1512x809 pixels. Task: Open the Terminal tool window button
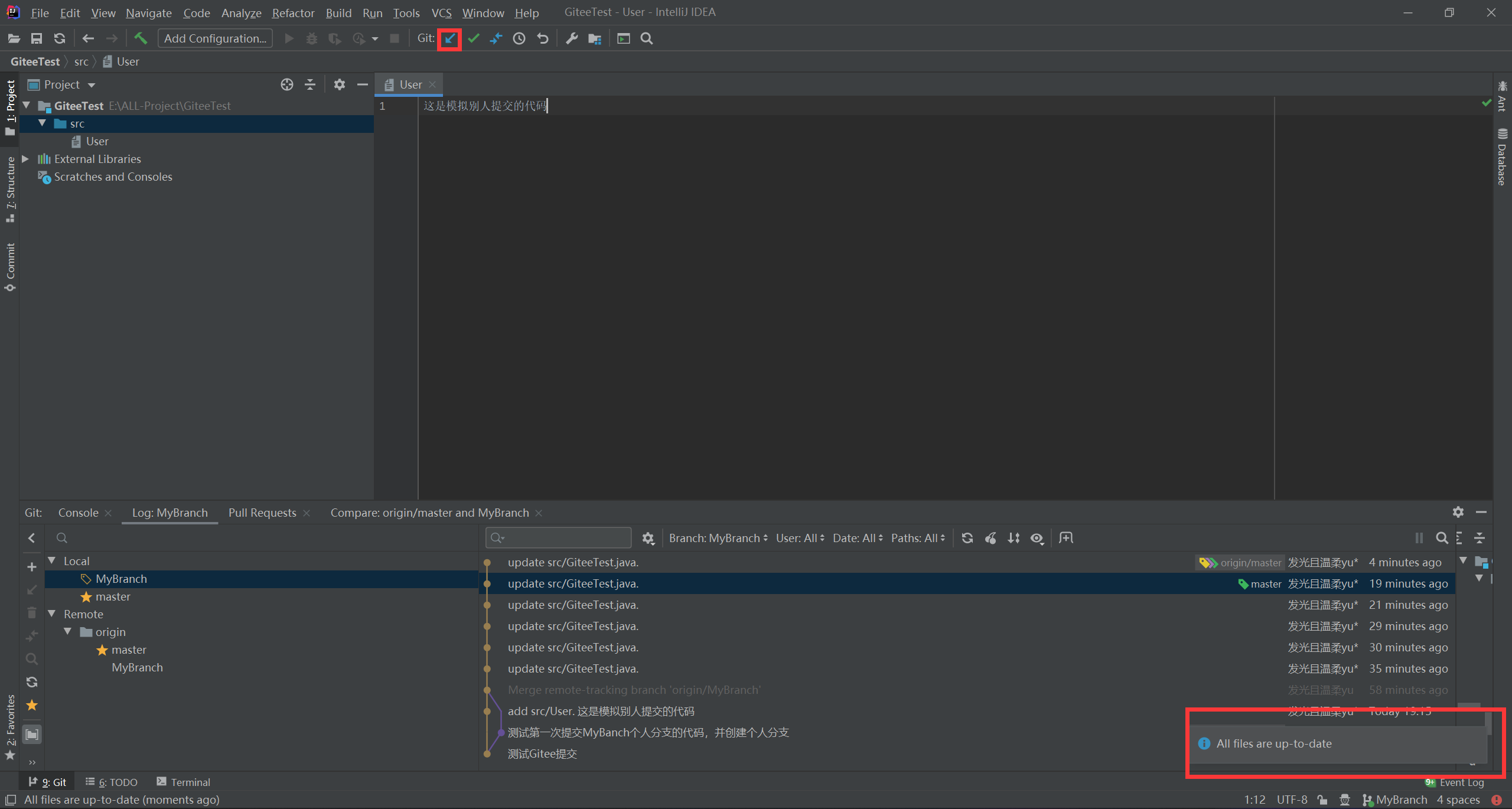point(183,782)
